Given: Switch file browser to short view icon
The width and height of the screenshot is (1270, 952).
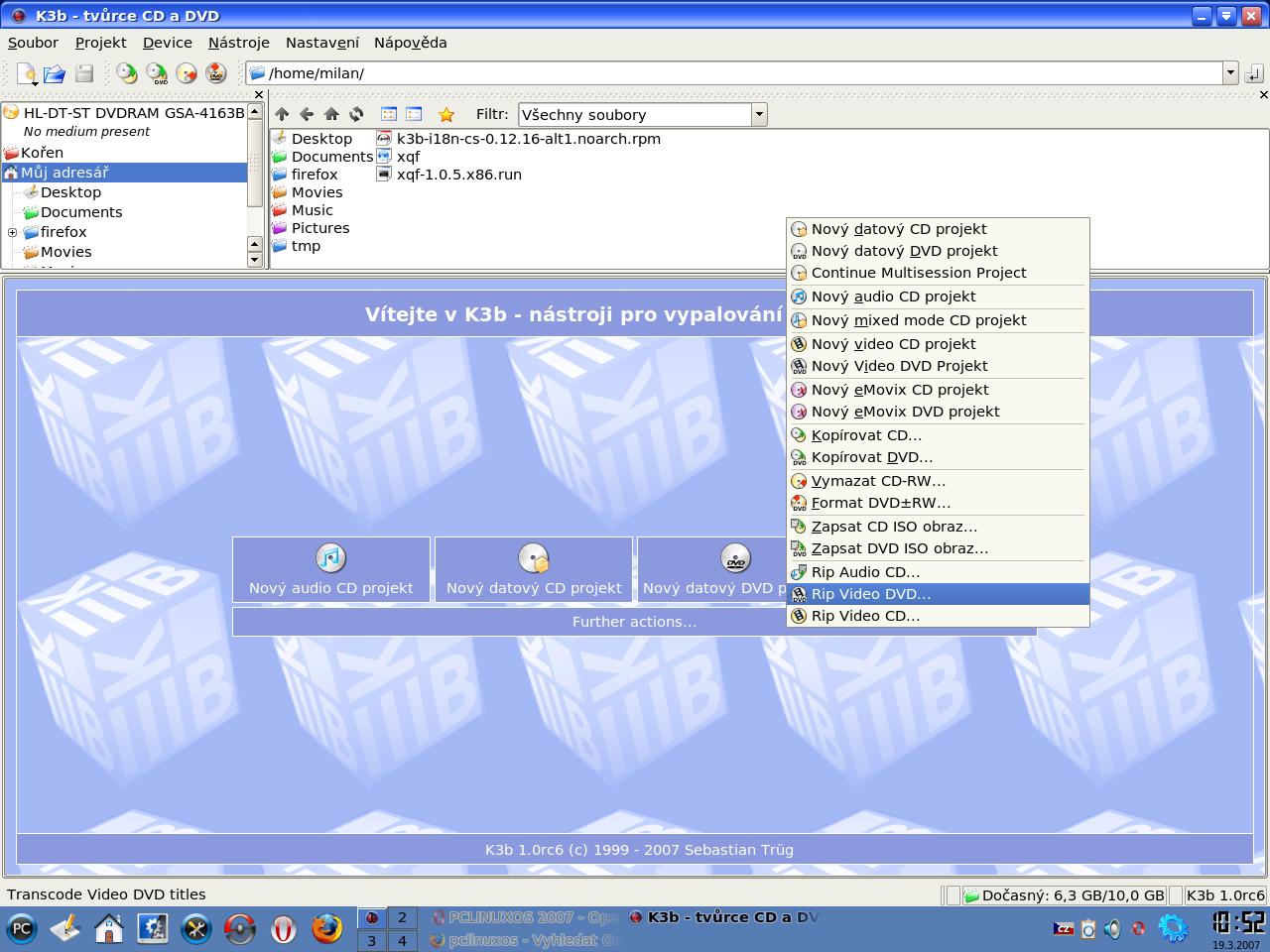Looking at the screenshot, I should coord(389,114).
